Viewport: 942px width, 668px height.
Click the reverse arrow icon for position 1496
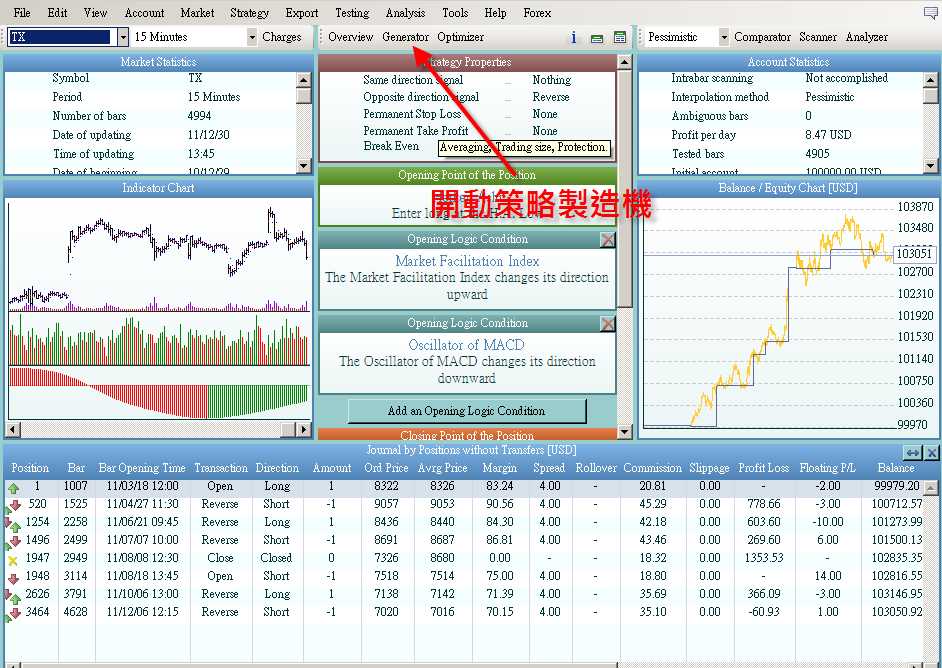coord(13,542)
